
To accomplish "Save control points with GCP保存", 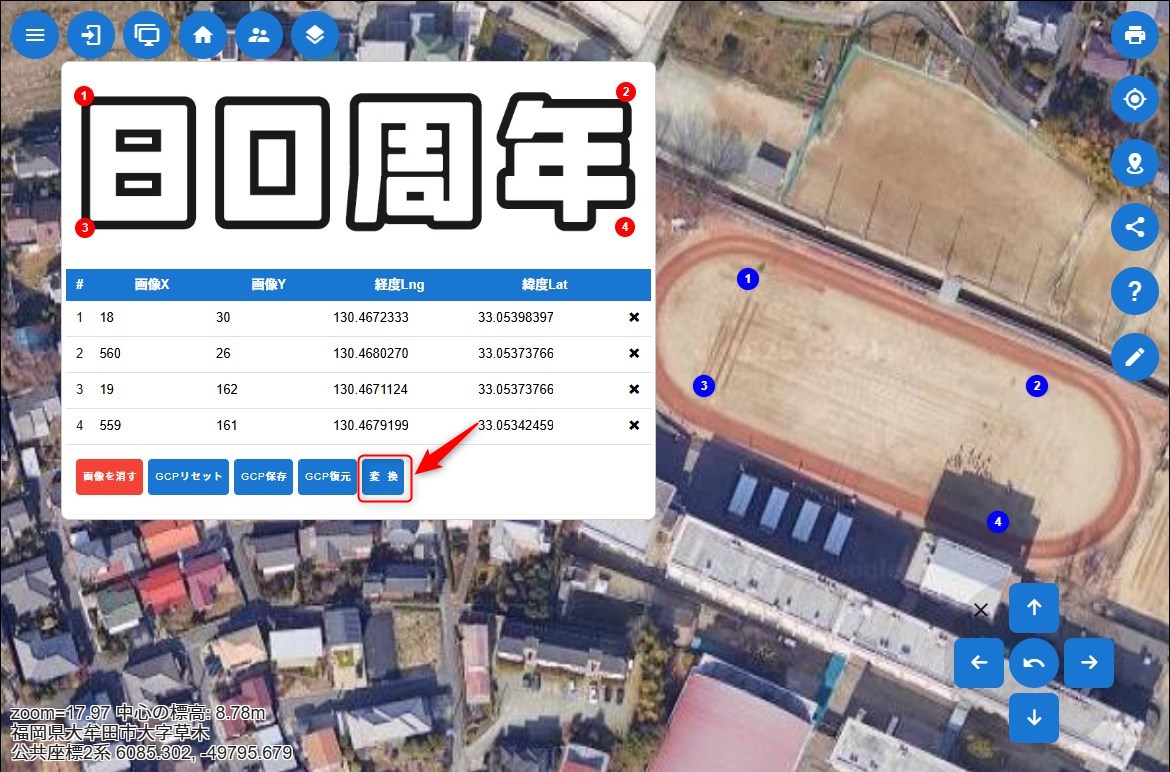I will coord(264,477).
